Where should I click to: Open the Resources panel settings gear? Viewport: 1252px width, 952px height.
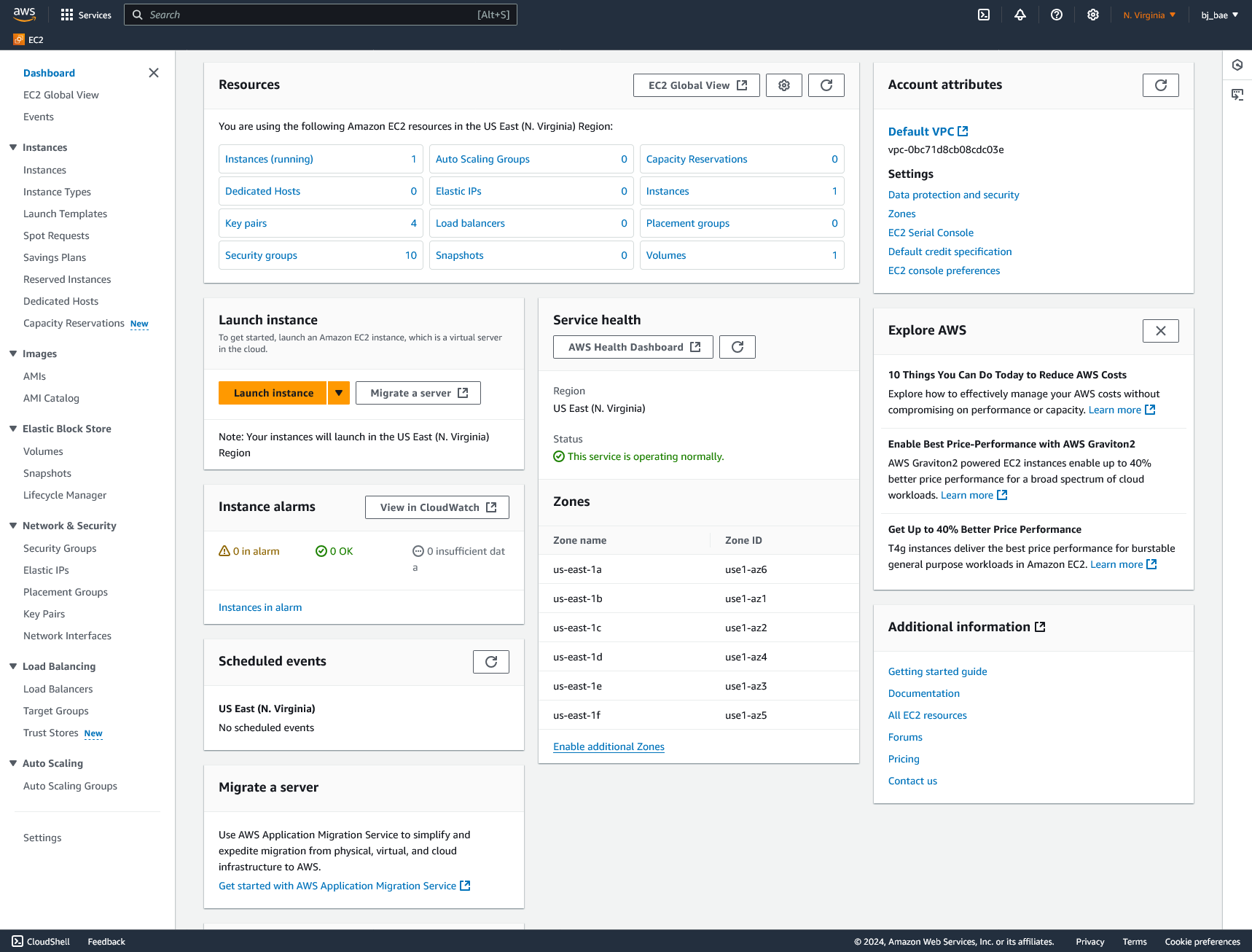(783, 85)
